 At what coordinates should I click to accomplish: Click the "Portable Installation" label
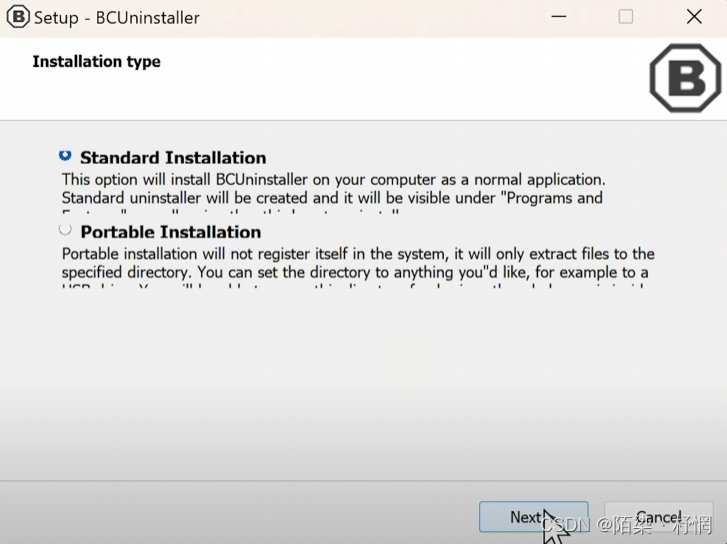tap(171, 232)
